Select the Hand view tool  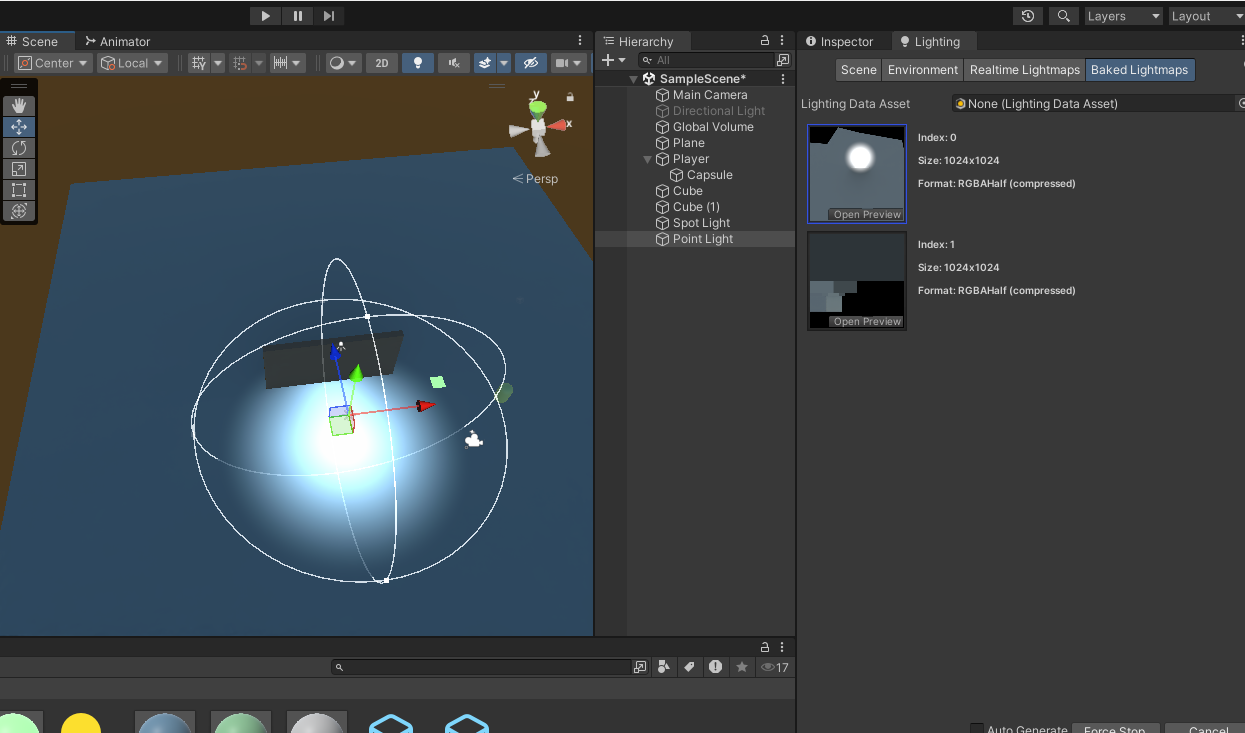point(19,106)
